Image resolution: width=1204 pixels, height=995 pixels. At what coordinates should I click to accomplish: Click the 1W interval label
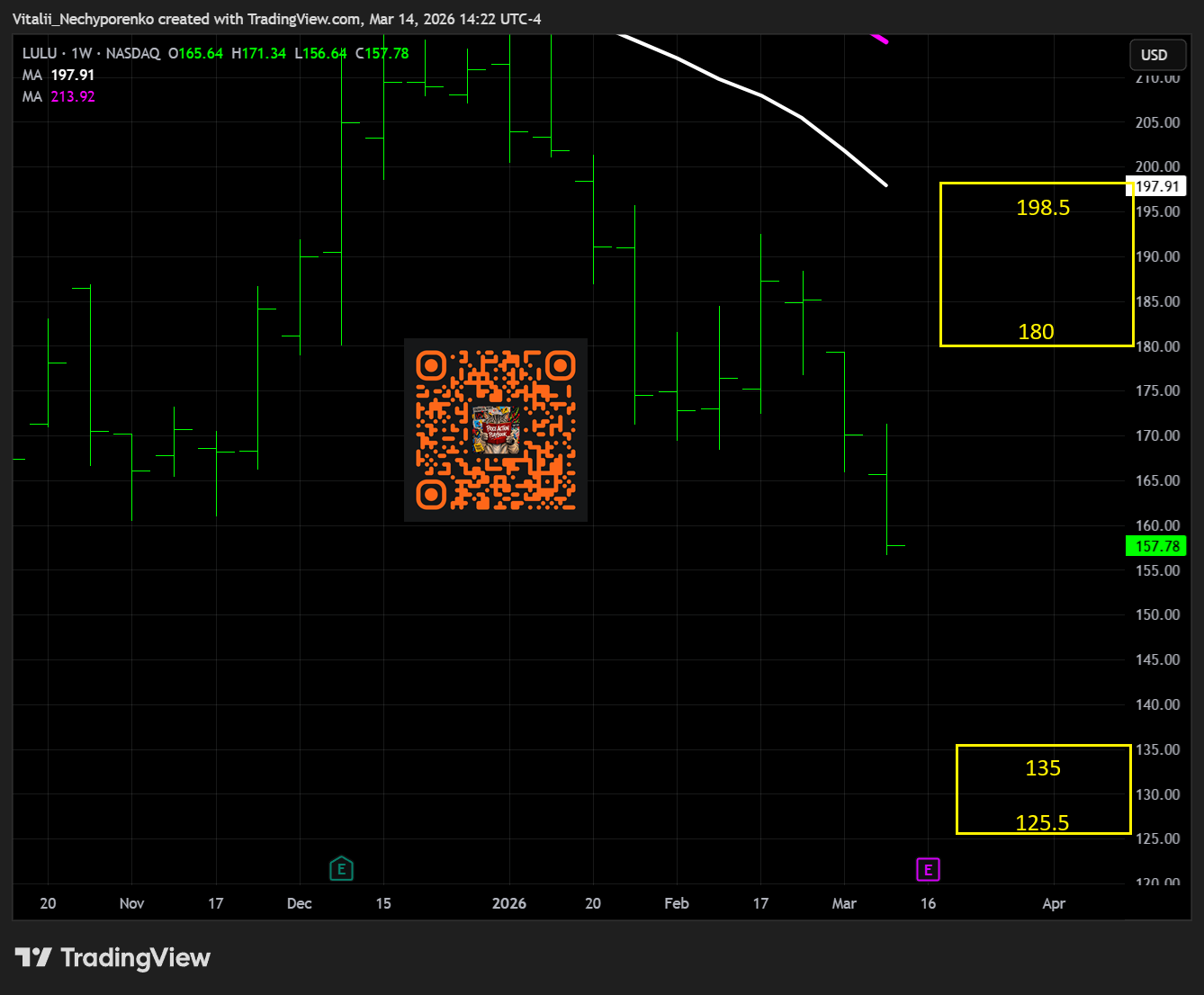pos(82,53)
